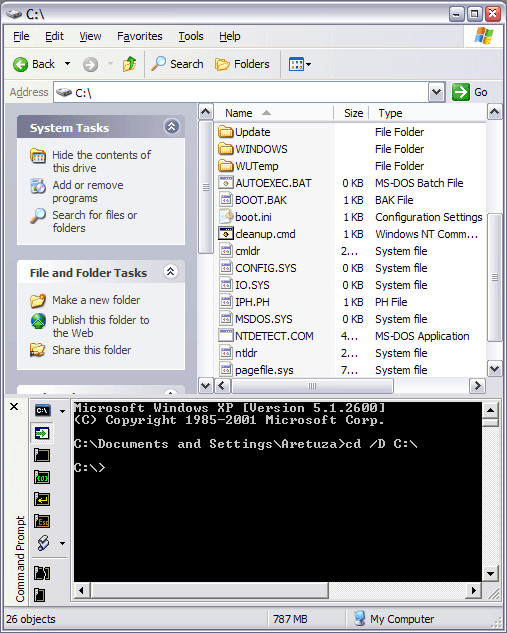Open the File menu
Image resolution: width=507 pixels, height=633 pixels.
[21, 36]
